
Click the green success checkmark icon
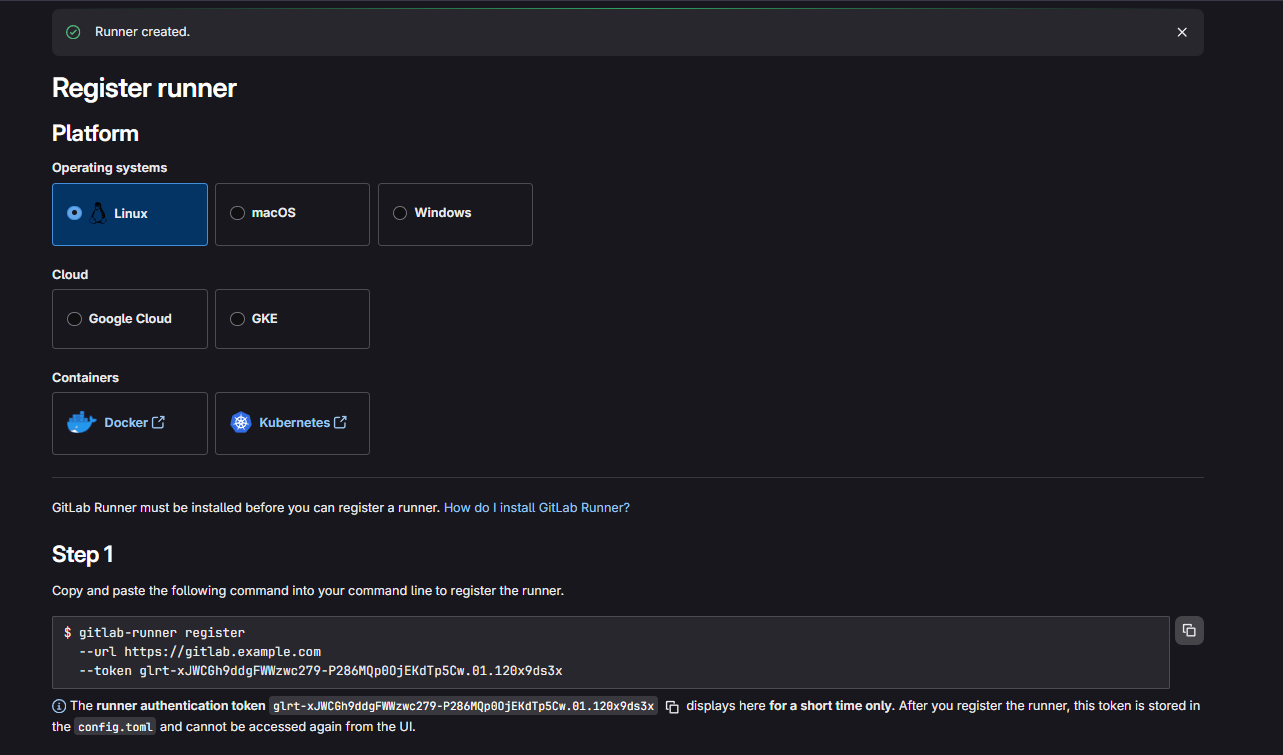click(73, 32)
